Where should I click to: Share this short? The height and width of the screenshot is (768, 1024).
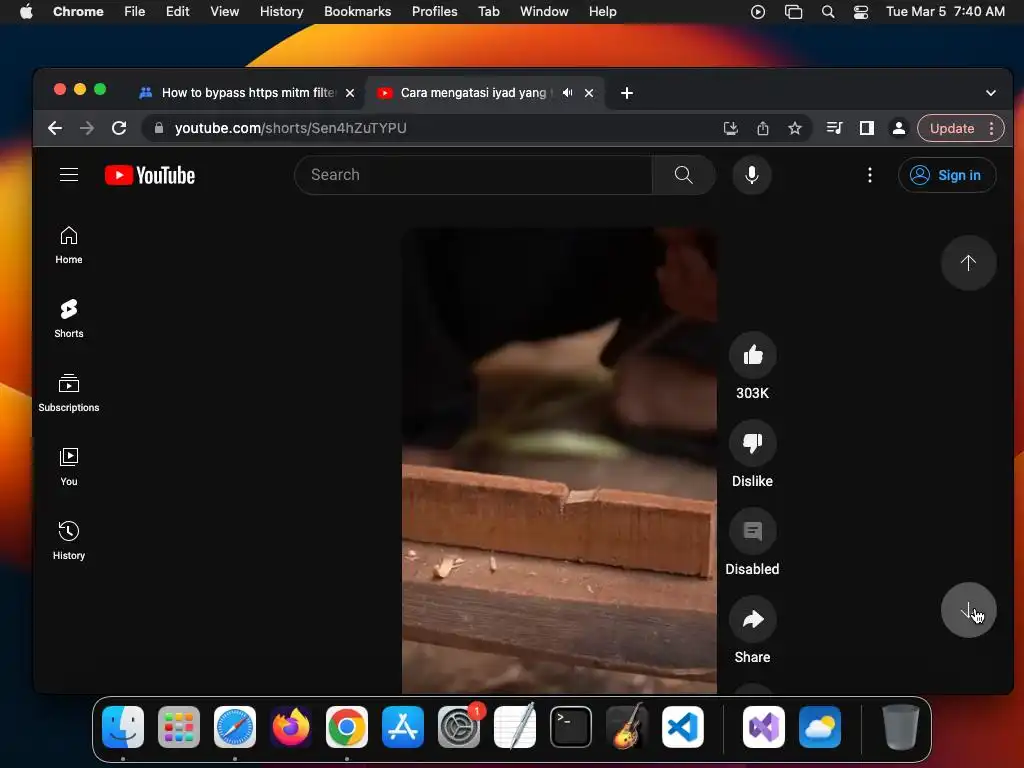[752, 619]
